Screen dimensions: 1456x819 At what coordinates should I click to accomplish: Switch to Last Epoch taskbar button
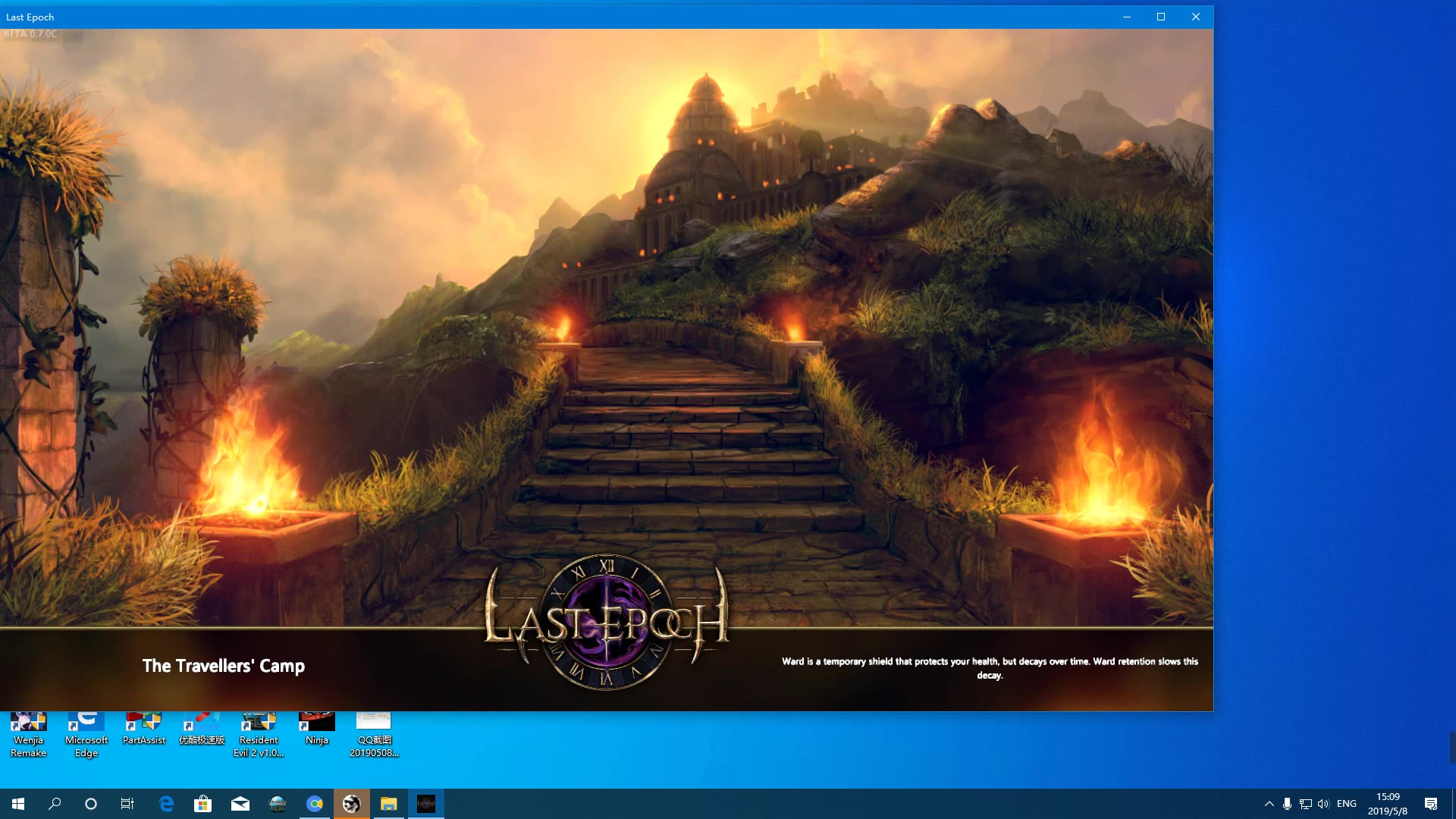426,804
